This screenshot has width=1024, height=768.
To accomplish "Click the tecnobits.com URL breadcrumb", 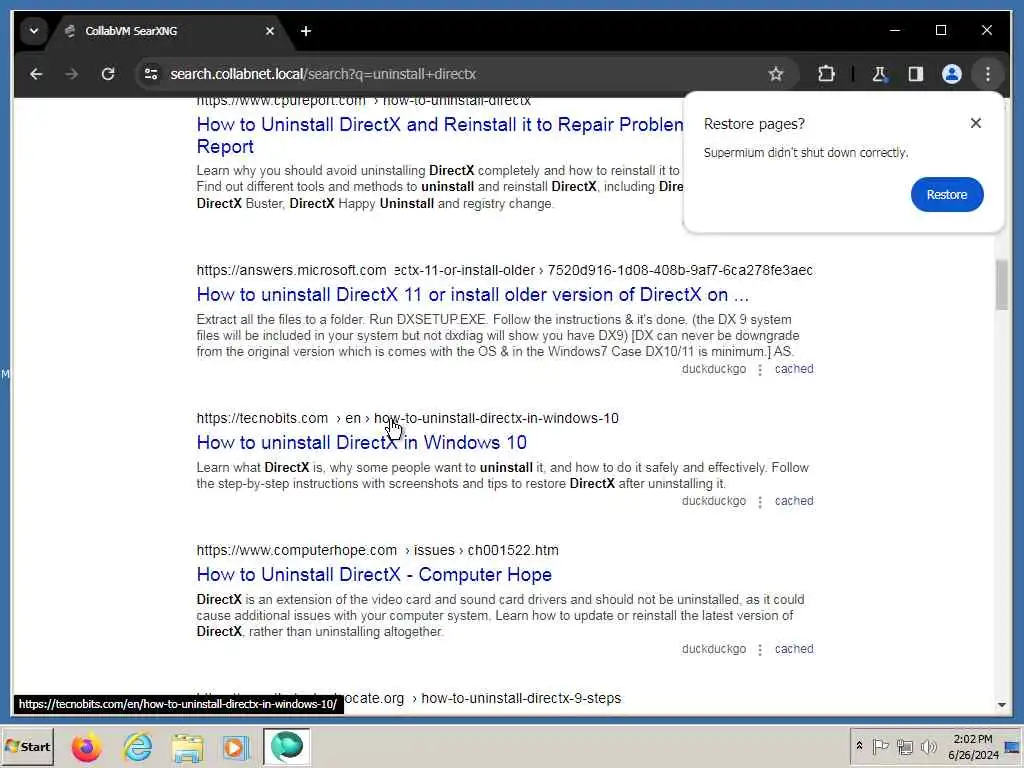I will (x=408, y=418).
